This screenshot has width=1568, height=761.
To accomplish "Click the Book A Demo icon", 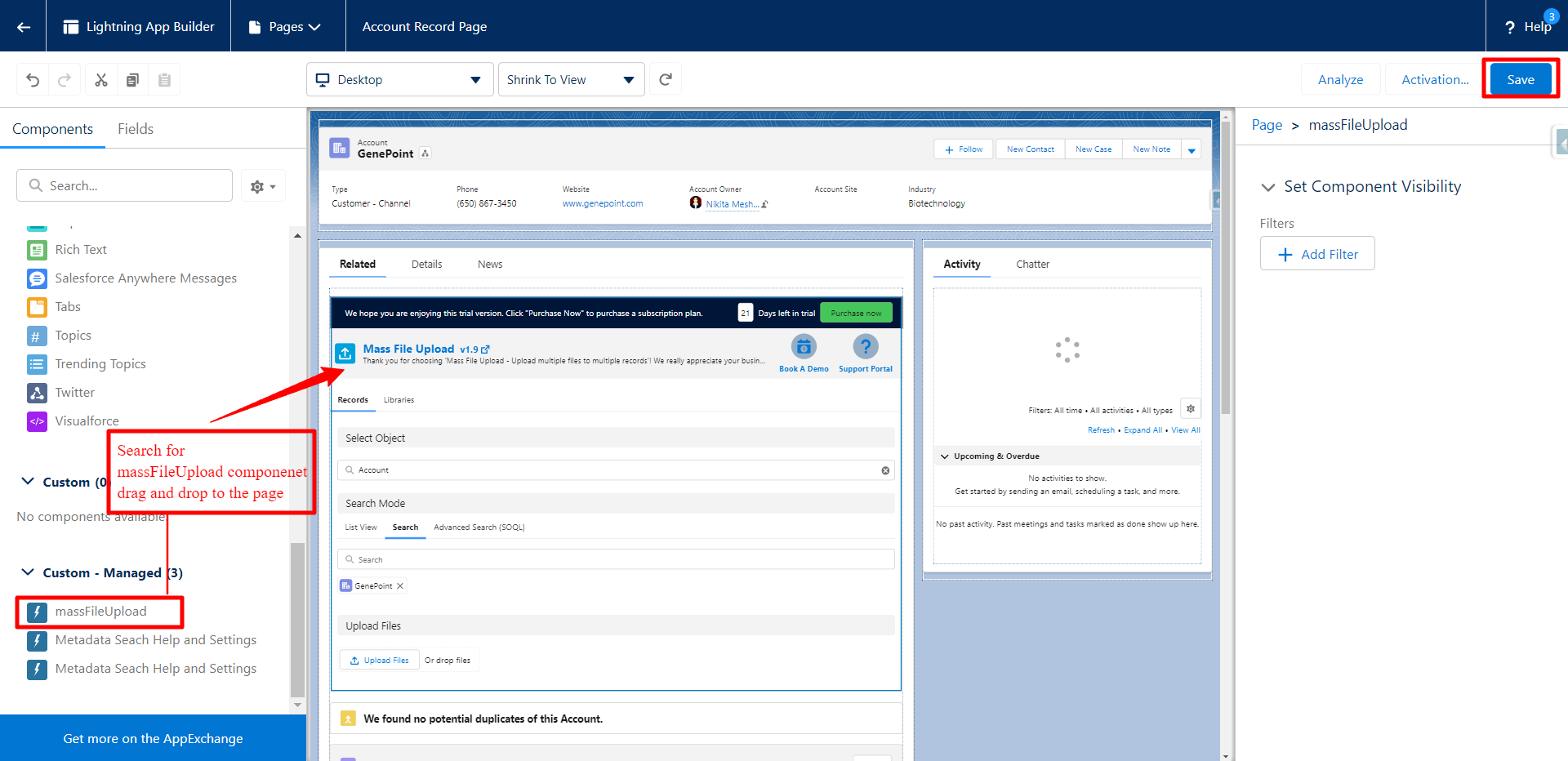I will pyautogui.click(x=804, y=347).
